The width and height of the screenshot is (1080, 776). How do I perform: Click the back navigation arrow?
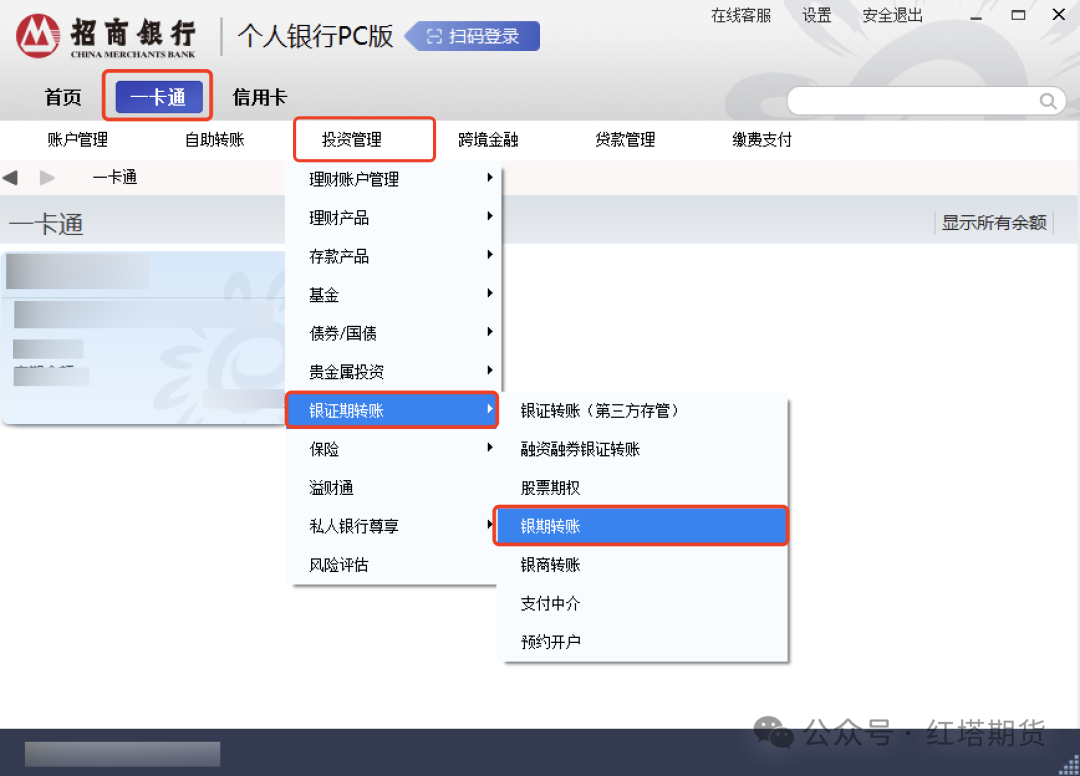coord(10,178)
